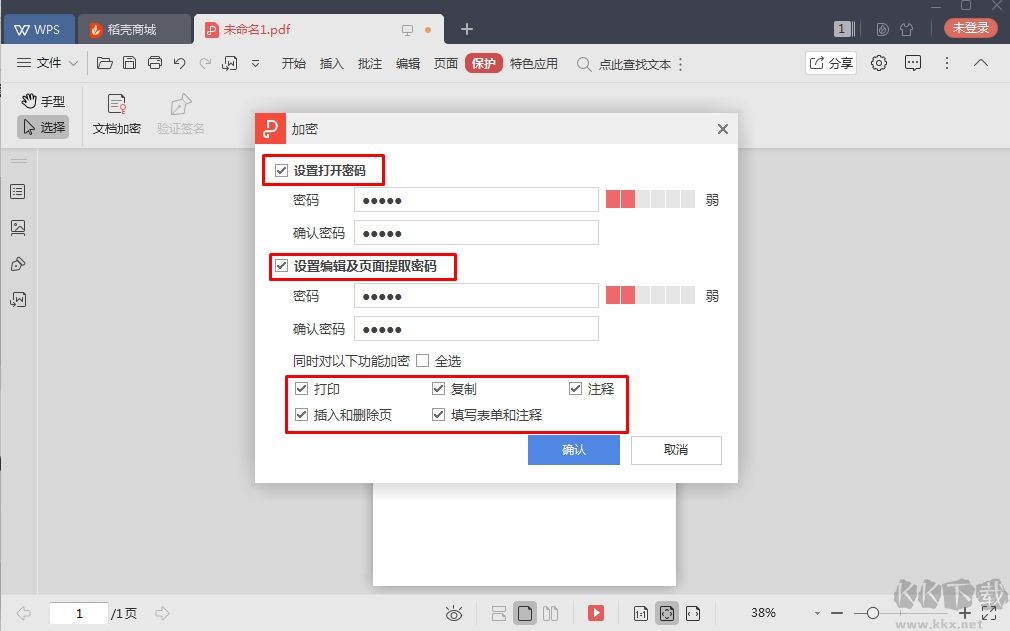Open the annotation pen sidebar icon
This screenshot has width=1010, height=631.
pos(18,264)
